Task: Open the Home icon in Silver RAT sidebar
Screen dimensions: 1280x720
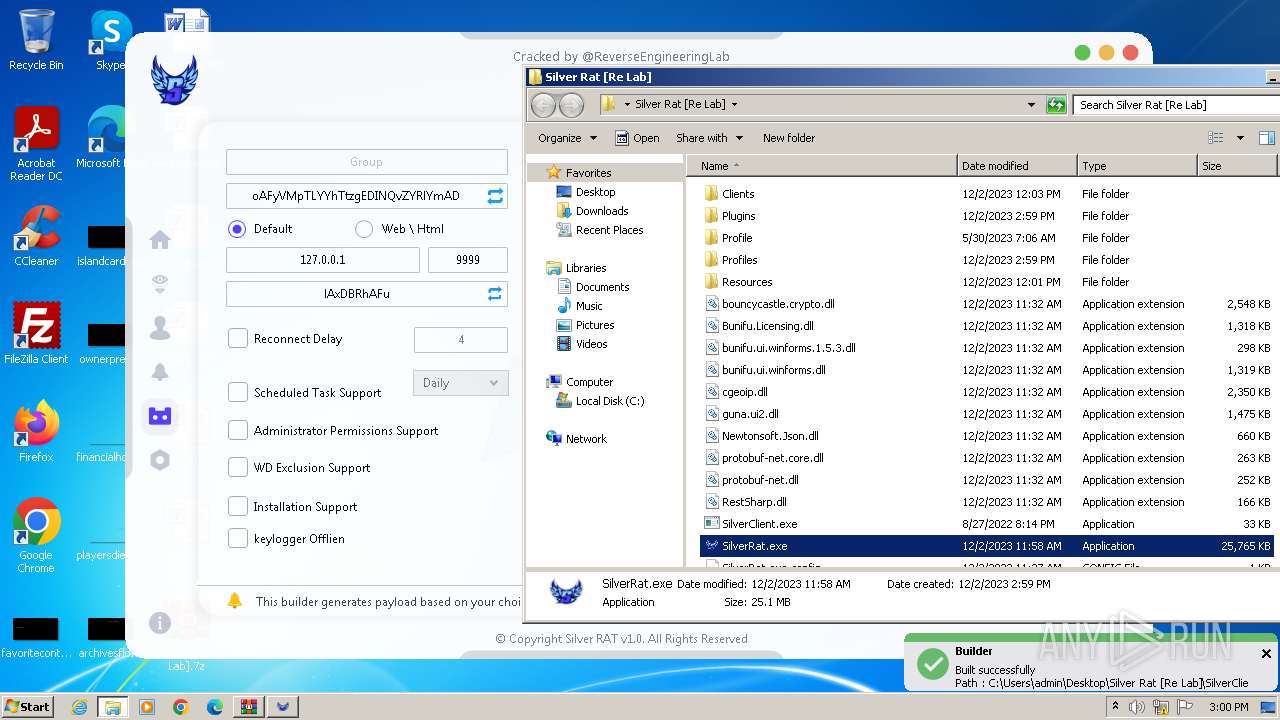Action: pos(160,240)
